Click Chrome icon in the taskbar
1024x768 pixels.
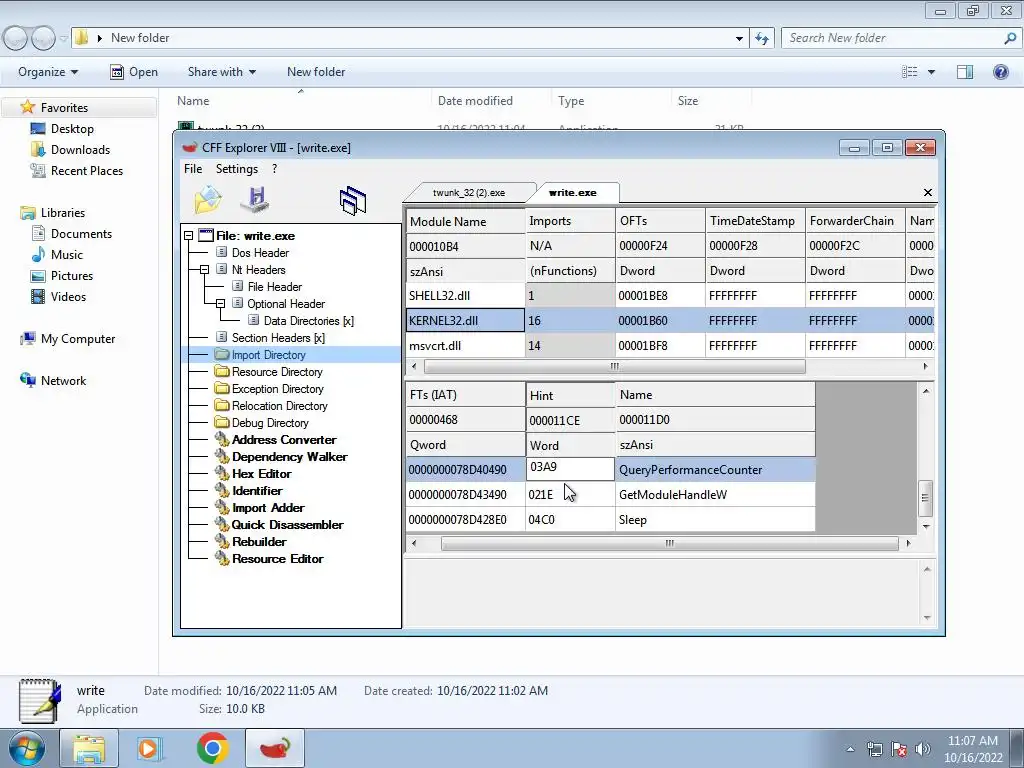click(213, 748)
